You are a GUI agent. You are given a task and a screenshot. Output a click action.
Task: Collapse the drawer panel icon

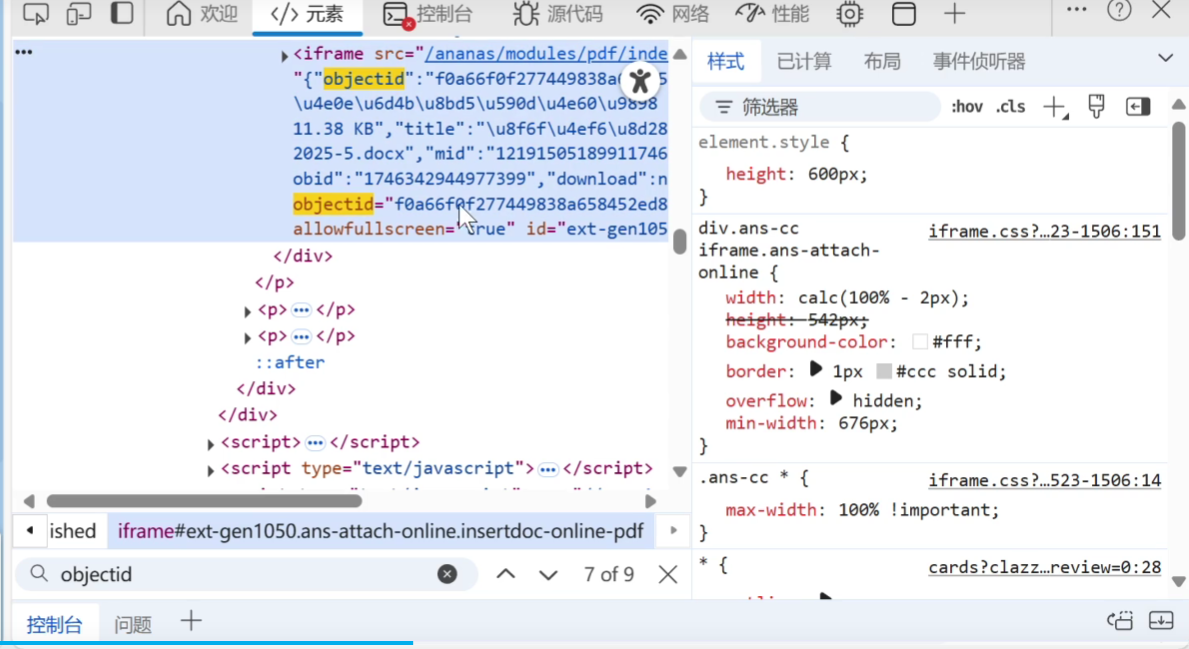pos(1161,620)
